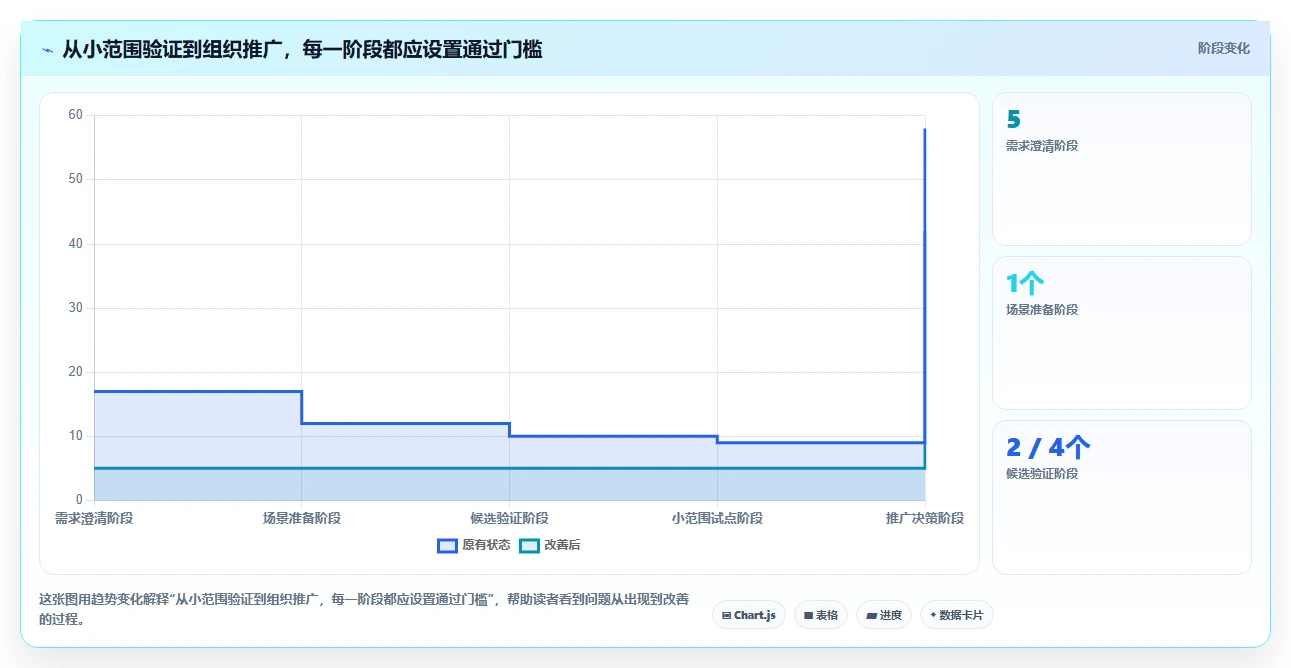Viewport: 1291px width, 668px height.
Task: Click the icon inside the 表格 tag
Action: 808,616
